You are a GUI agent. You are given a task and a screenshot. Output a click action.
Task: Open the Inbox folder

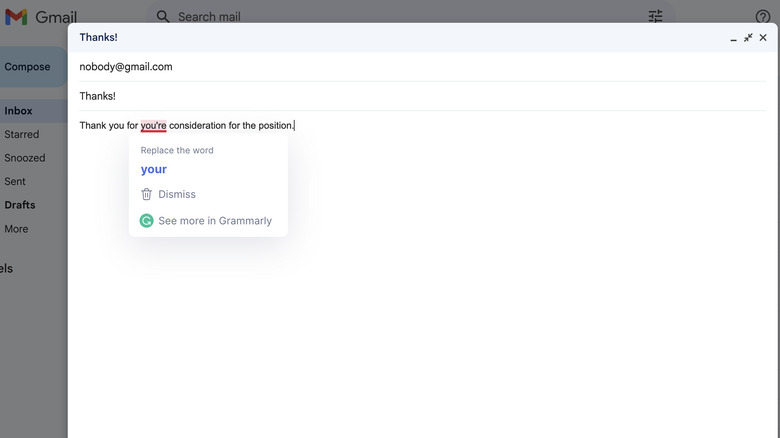tap(18, 111)
